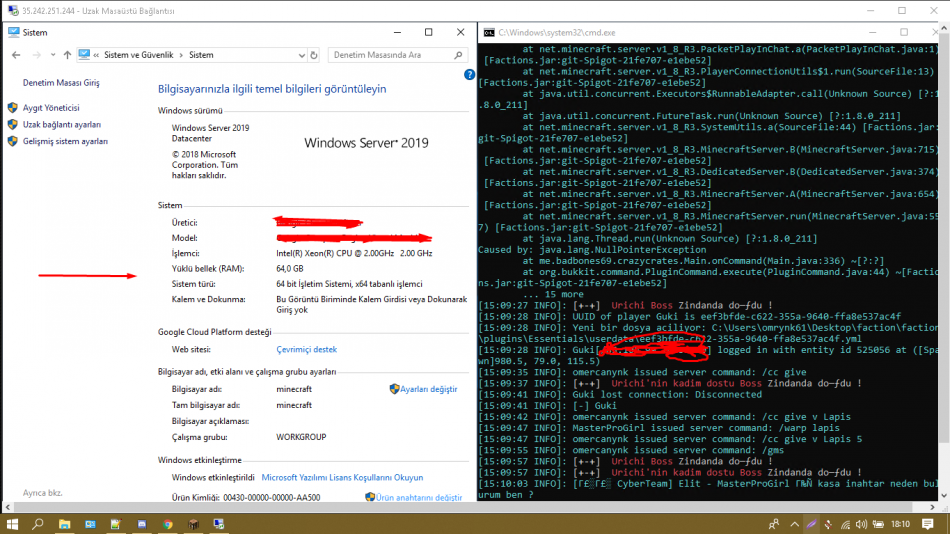This screenshot has height=534, width=950.
Task: Select the '64,0 GB' RAM value text
Action: (290, 269)
